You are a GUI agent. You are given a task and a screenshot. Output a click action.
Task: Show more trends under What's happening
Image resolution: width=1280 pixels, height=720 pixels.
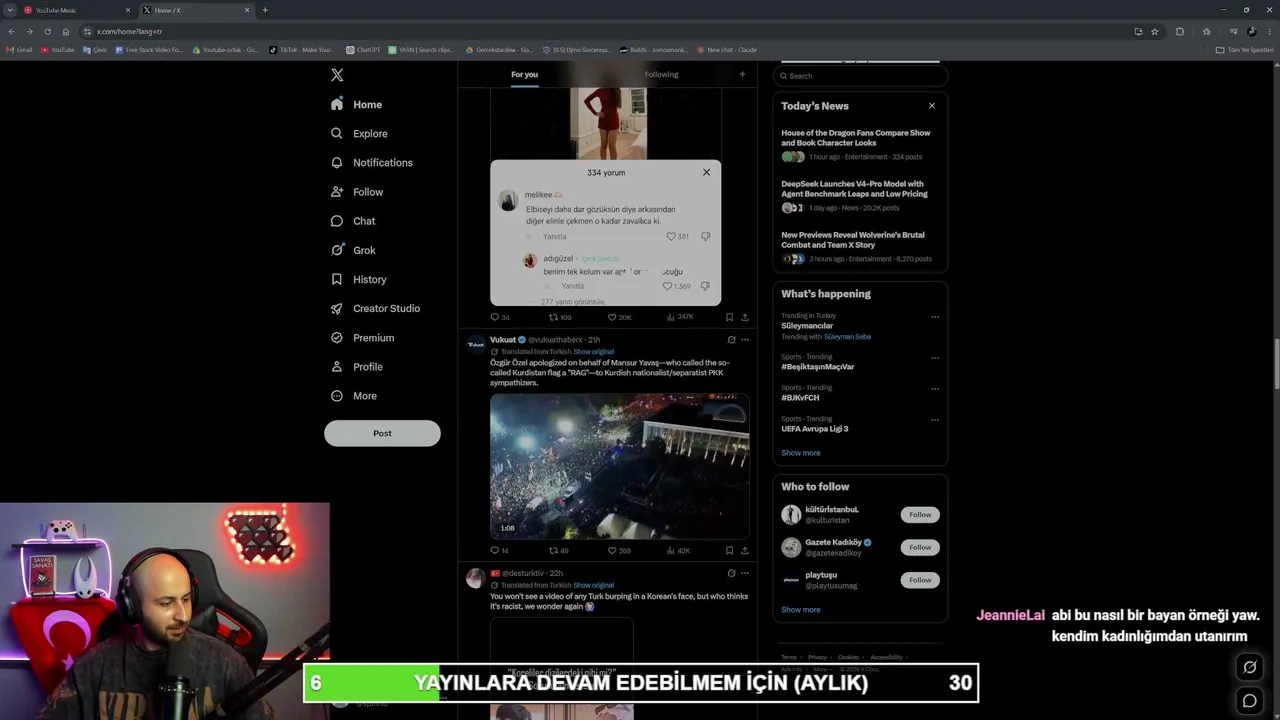tap(800, 453)
